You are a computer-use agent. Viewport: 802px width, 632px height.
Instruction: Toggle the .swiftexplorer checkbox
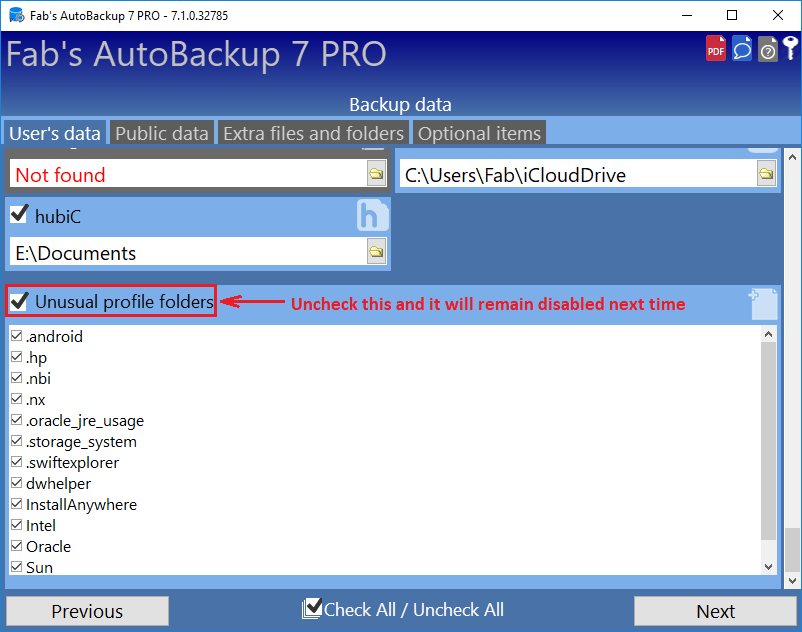pos(17,461)
